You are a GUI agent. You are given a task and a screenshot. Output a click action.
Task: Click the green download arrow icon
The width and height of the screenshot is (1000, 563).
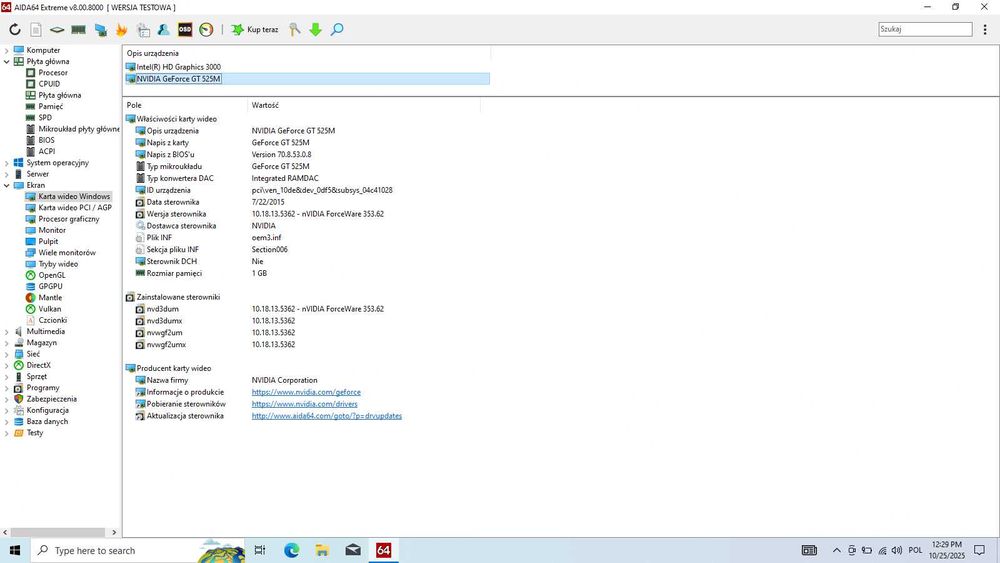pyautogui.click(x=315, y=29)
